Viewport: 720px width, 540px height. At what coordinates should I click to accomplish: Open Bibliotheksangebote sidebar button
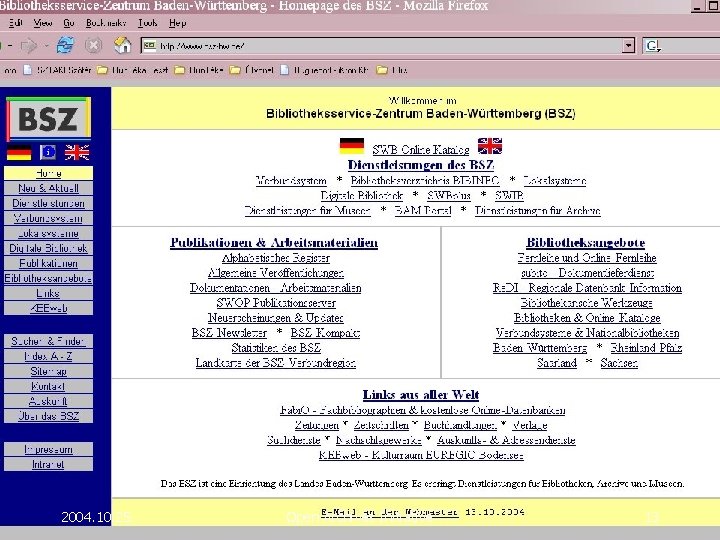[x=48, y=278]
